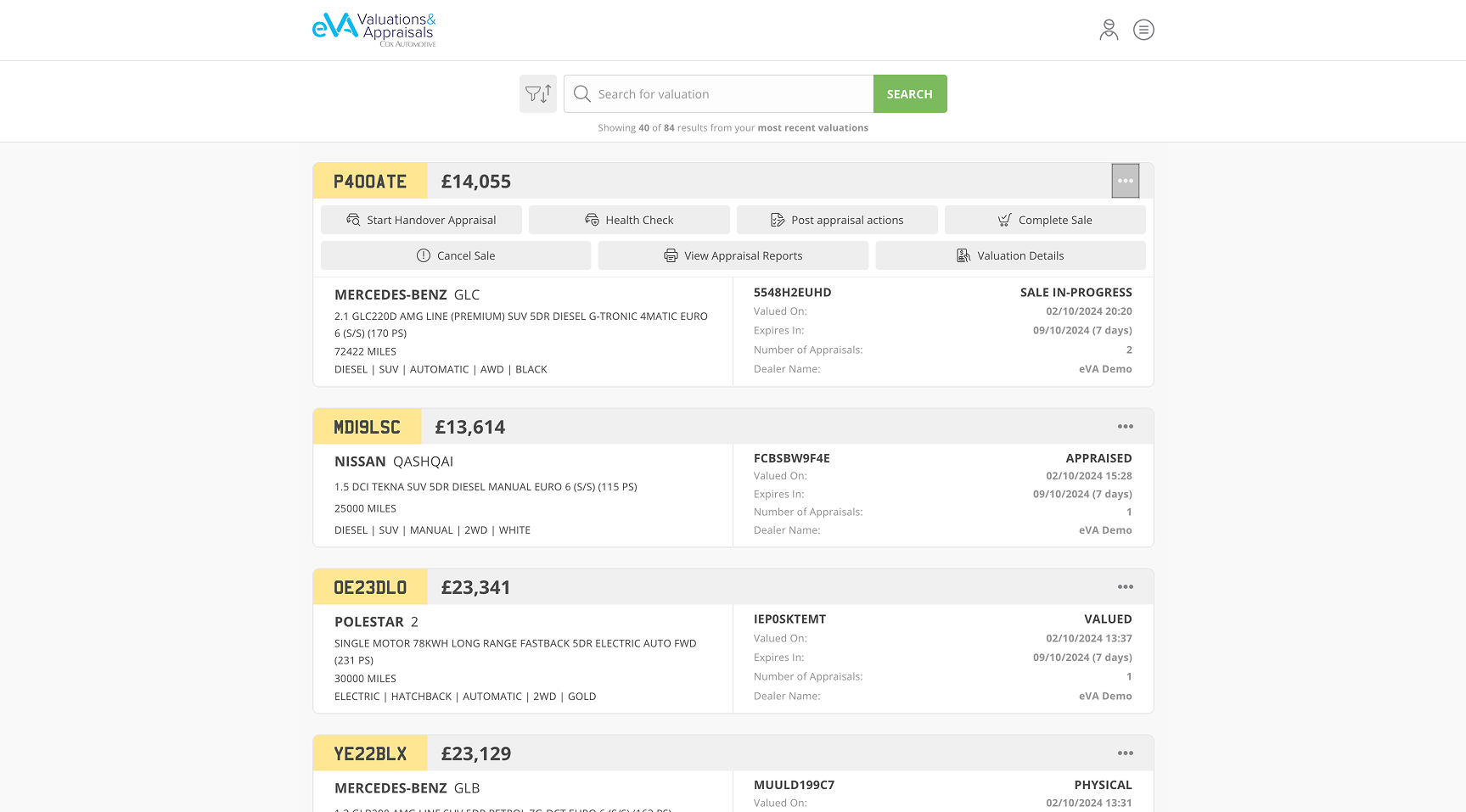The image size is (1466, 812).
Task: Select the MD19LSC registration plate
Action: (367, 427)
